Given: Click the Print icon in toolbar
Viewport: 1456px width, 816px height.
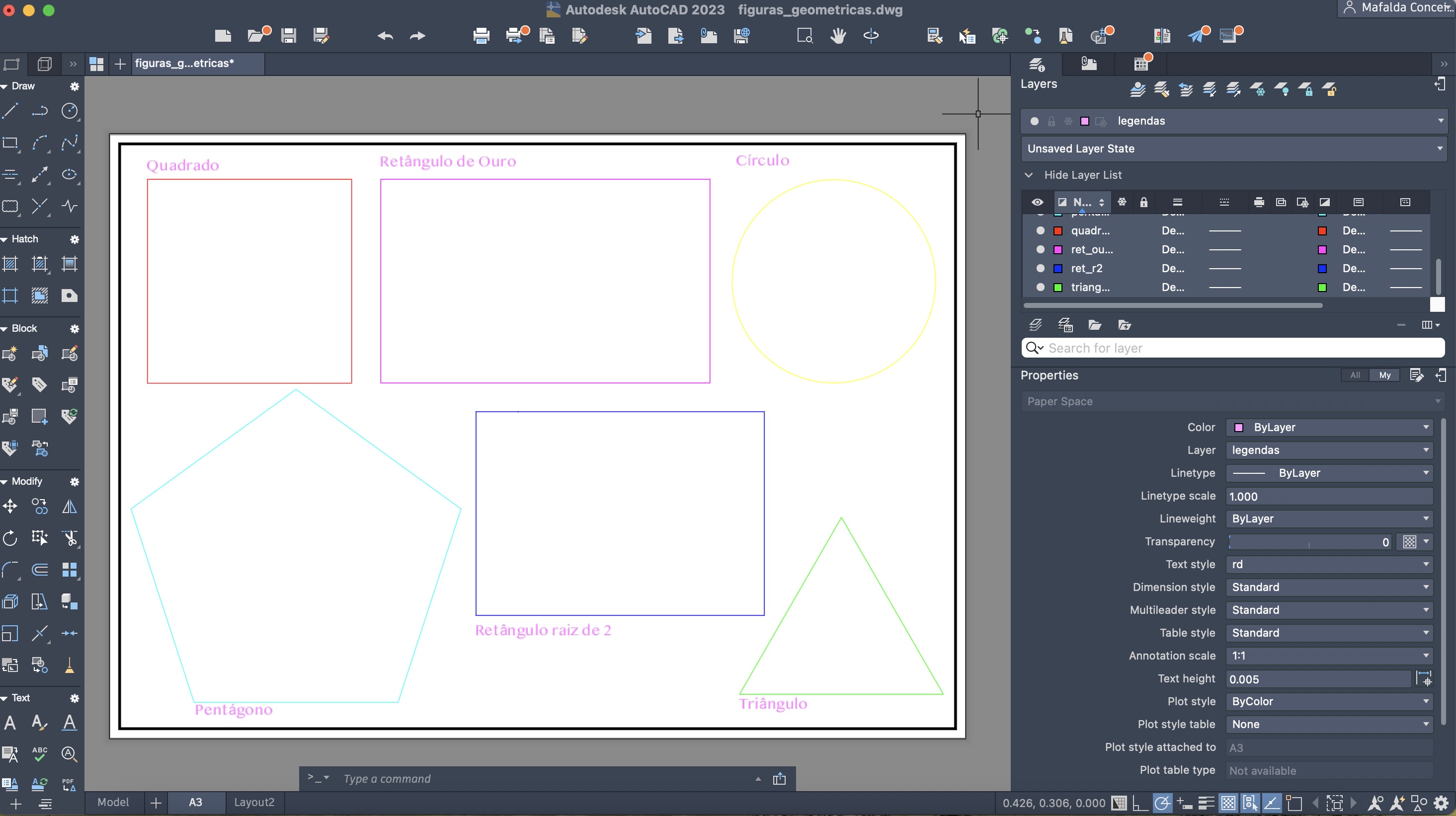Looking at the screenshot, I should click(x=481, y=36).
